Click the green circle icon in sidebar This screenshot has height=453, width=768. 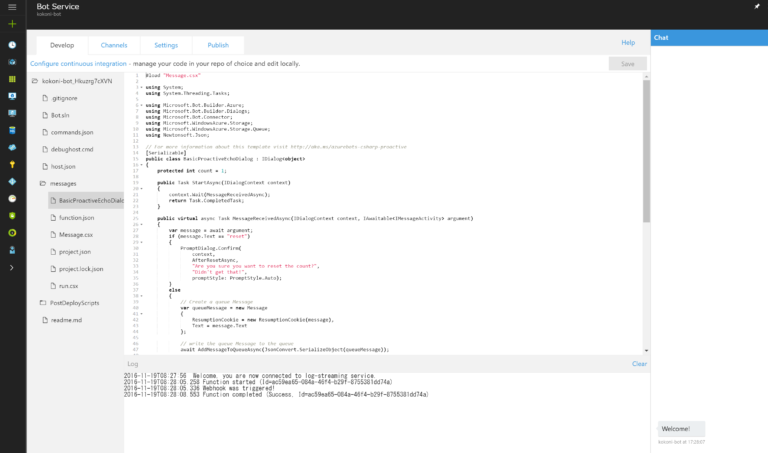[x=11, y=233]
